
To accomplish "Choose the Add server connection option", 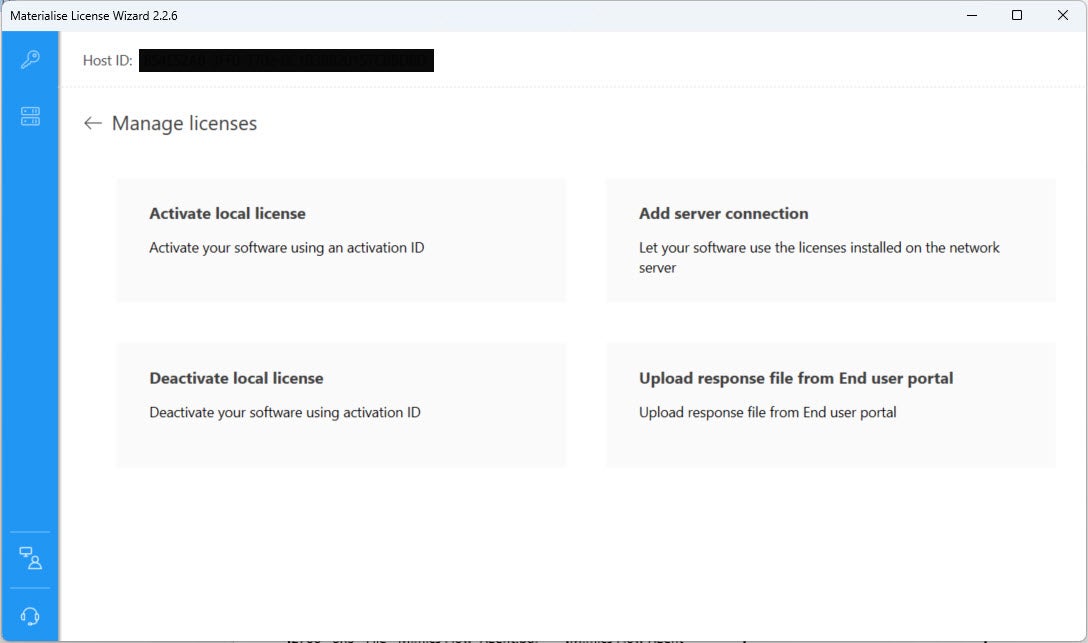I will 830,240.
